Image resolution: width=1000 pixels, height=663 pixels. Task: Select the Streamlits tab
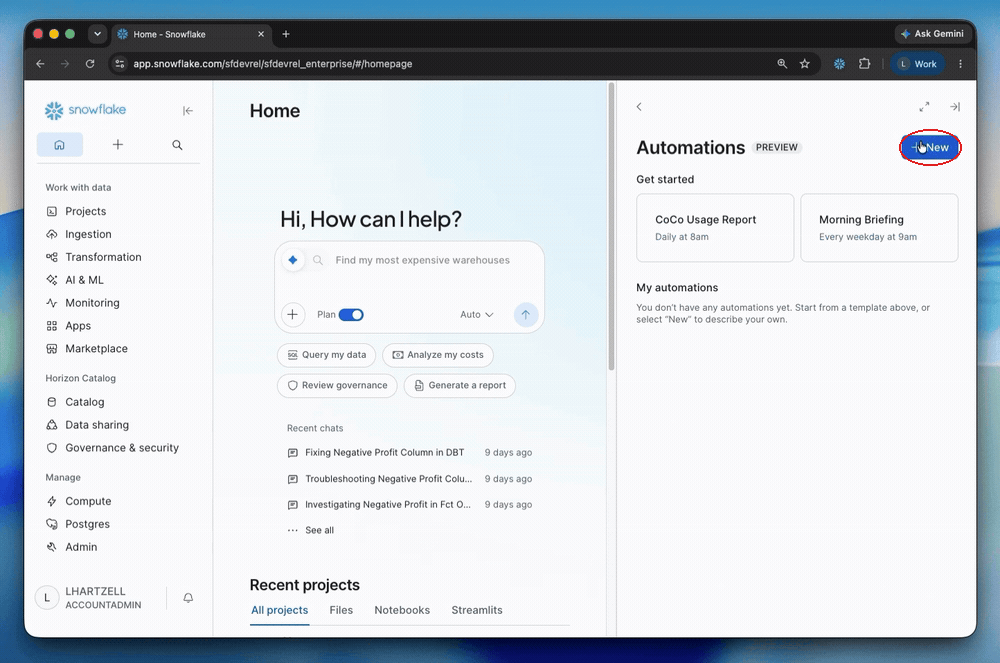(477, 610)
